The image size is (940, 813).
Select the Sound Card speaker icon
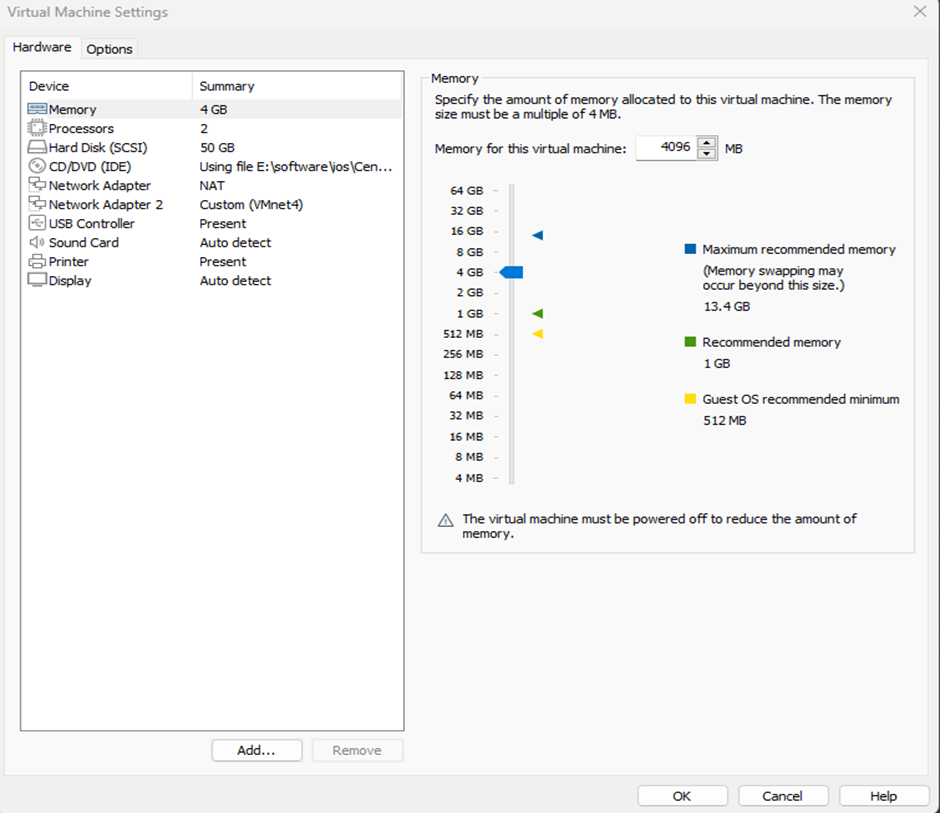[37, 242]
